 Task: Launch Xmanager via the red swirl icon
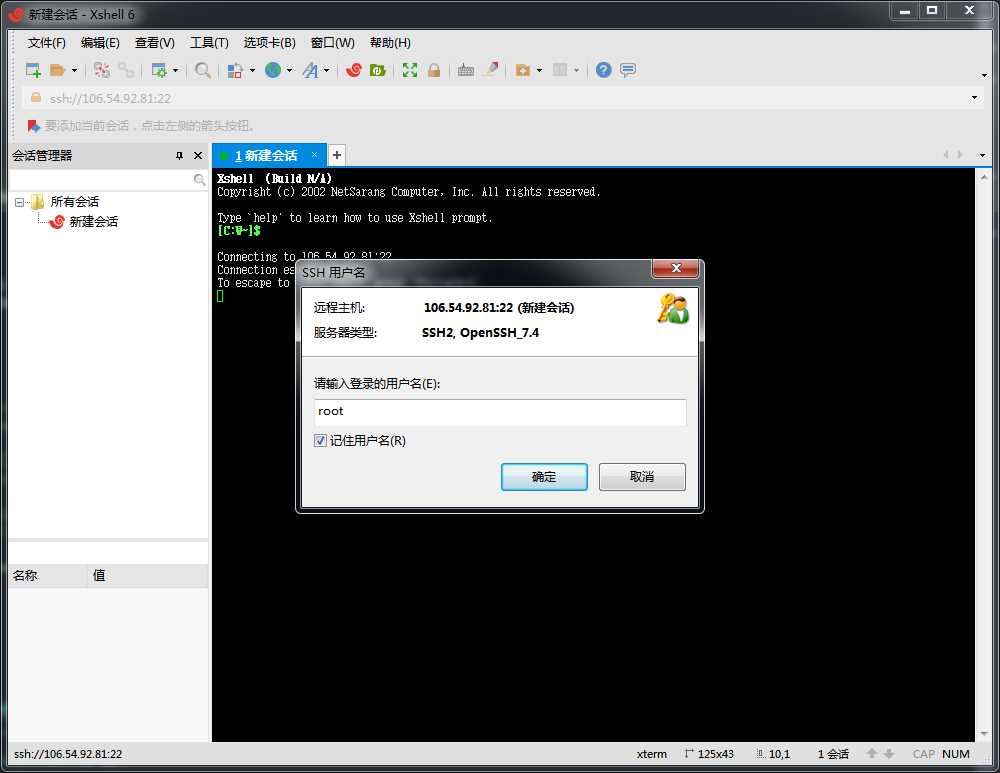click(x=353, y=70)
